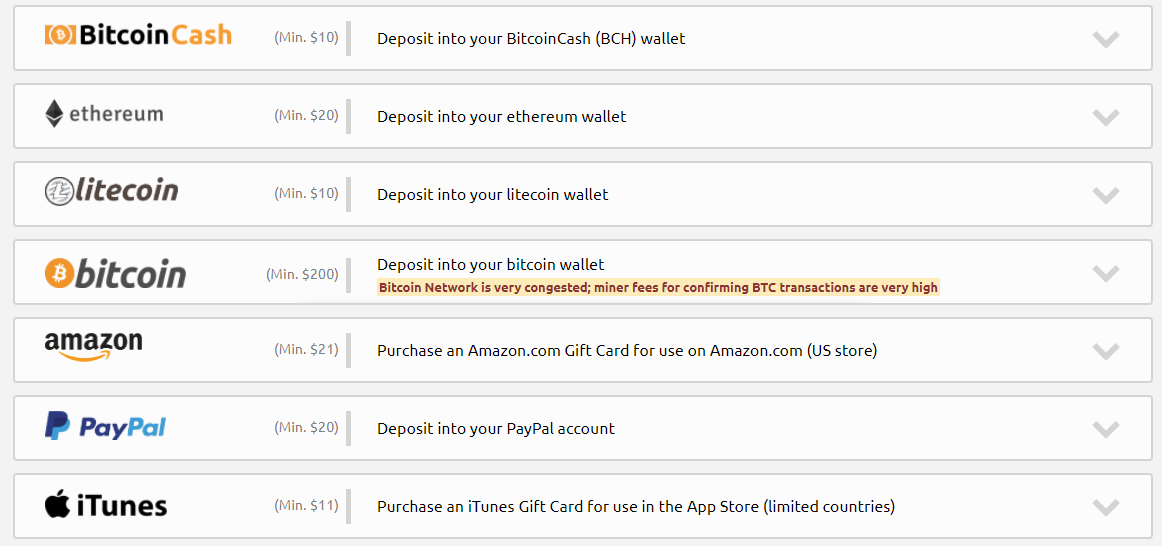Screen dimensions: 1162x546
Task: Select 'Deposit into your ethereum wallet' text
Action: (501, 117)
